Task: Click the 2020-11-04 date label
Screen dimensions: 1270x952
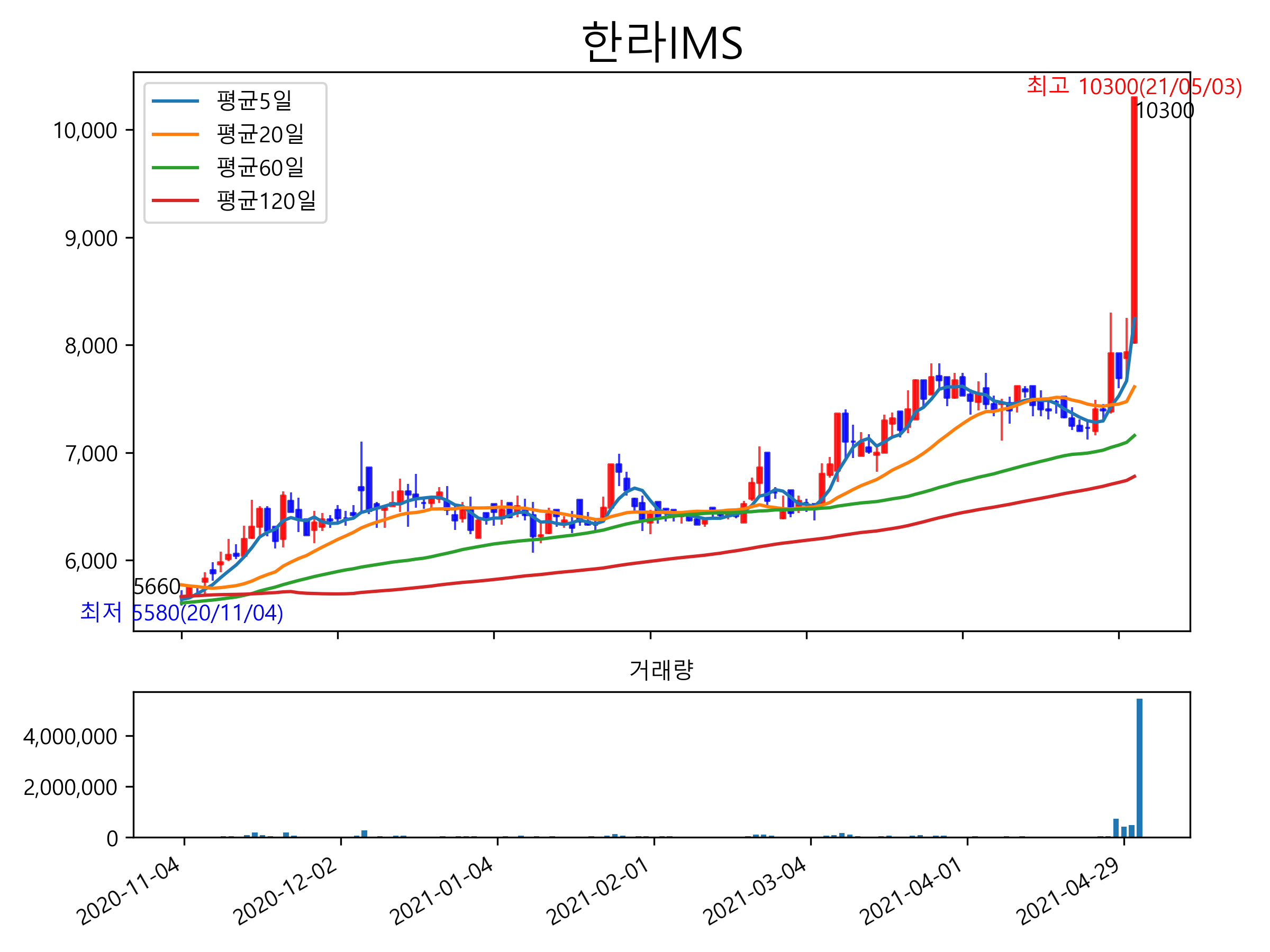Action: click(129, 892)
